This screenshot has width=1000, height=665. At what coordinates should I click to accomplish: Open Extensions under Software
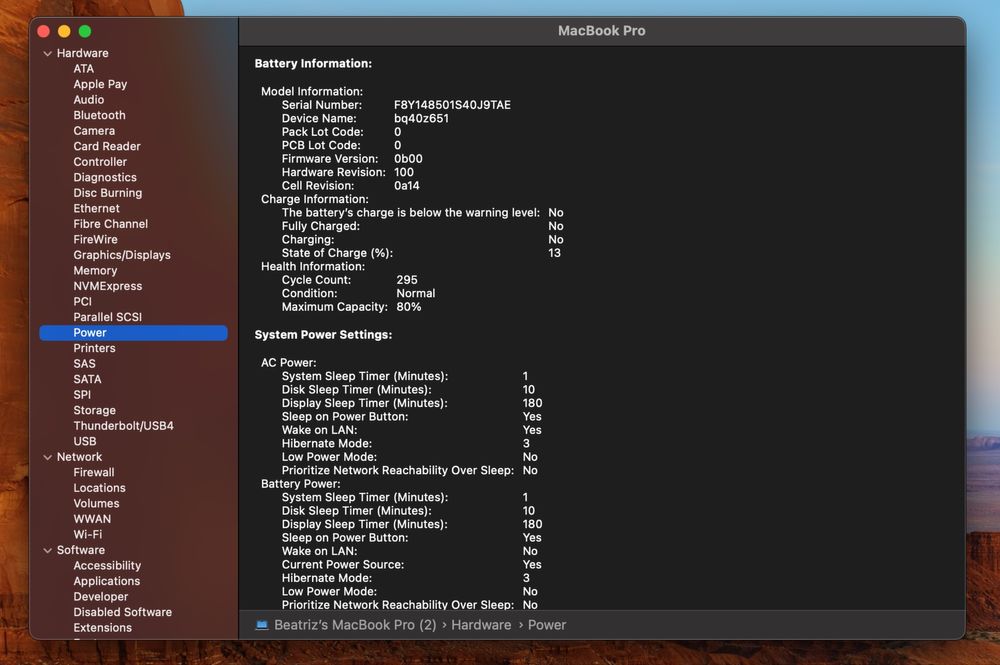[103, 627]
